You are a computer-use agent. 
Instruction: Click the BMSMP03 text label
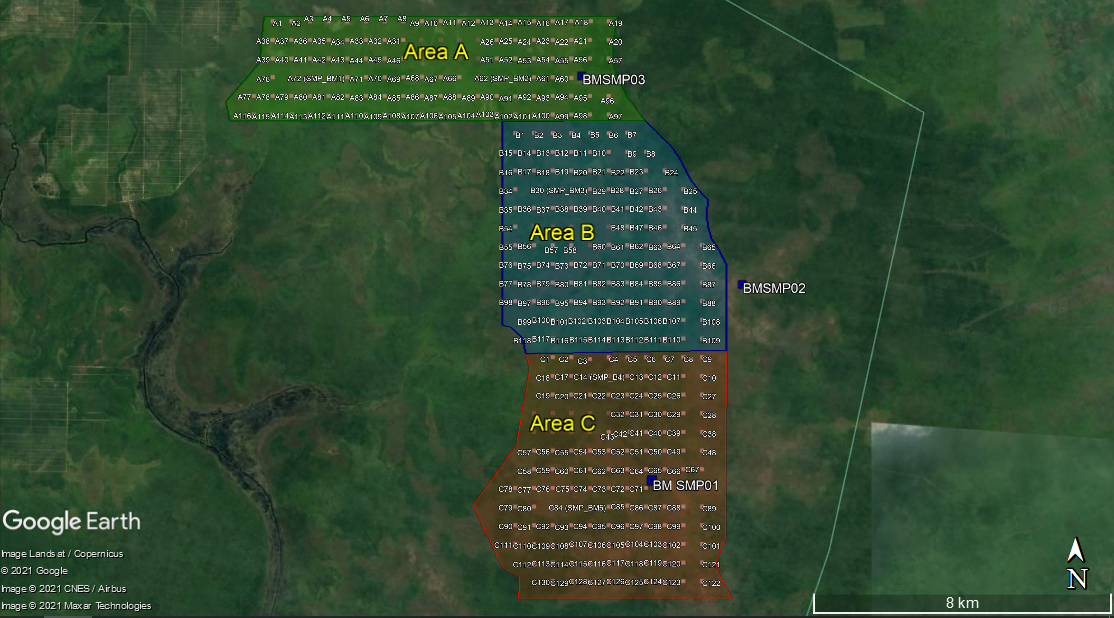(x=614, y=79)
